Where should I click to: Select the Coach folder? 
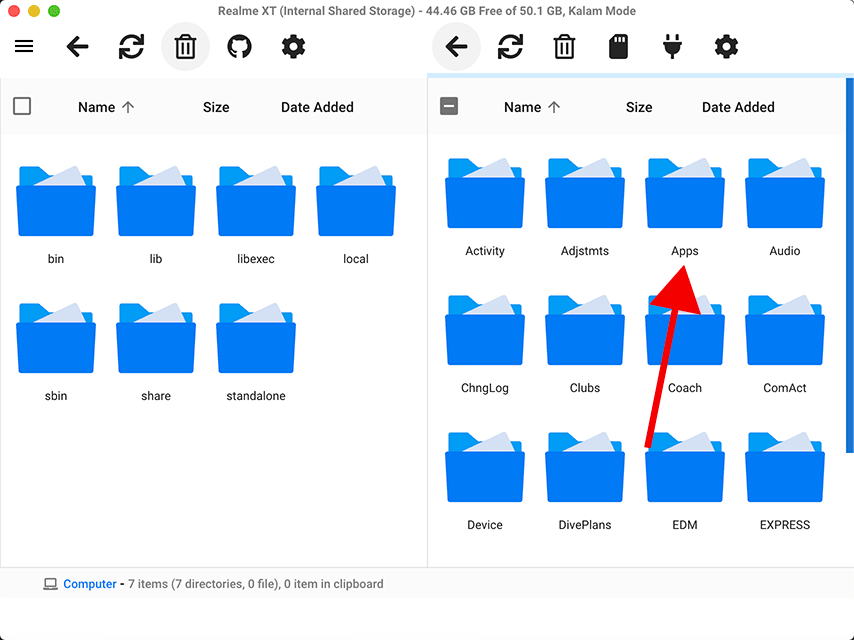point(685,344)
